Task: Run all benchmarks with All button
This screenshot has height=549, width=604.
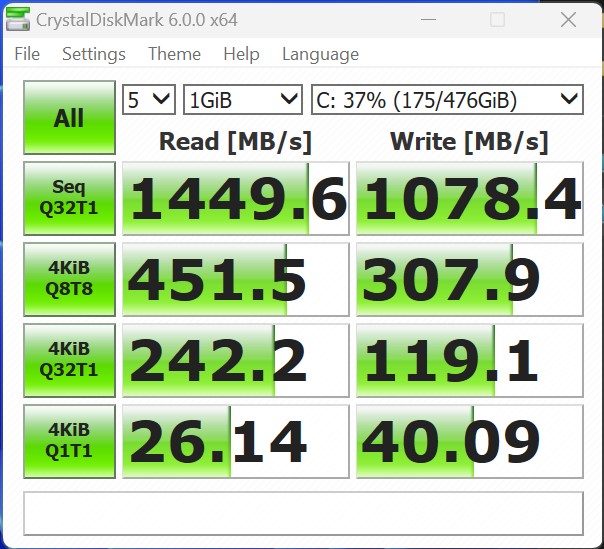Action: pos(69,118)
